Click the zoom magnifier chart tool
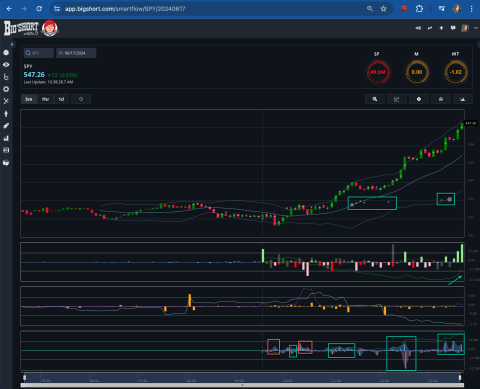480x389 pixels. (x=375, y=99)
